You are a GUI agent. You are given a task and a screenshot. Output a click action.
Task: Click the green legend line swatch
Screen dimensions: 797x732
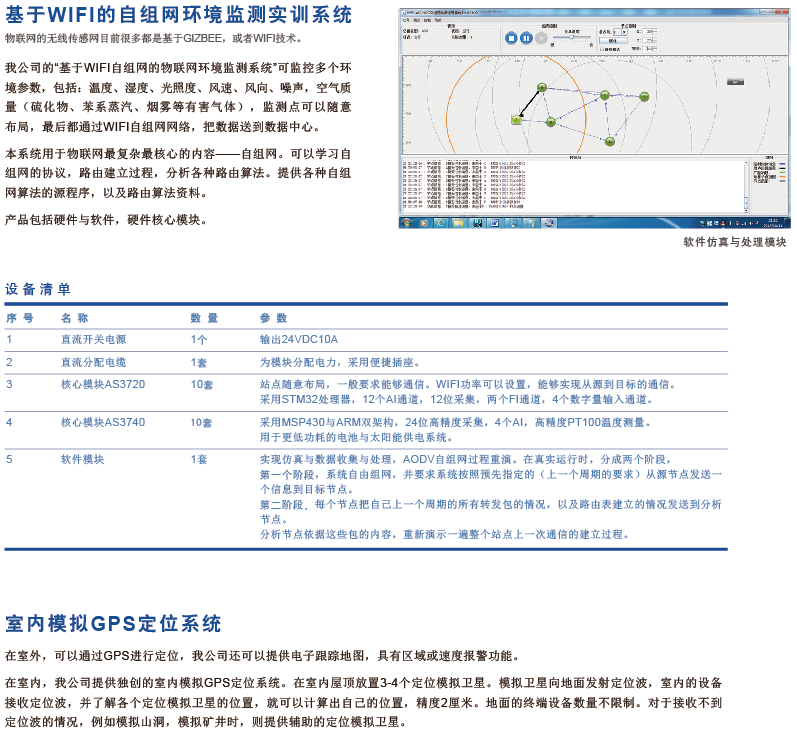coord(782,172)
